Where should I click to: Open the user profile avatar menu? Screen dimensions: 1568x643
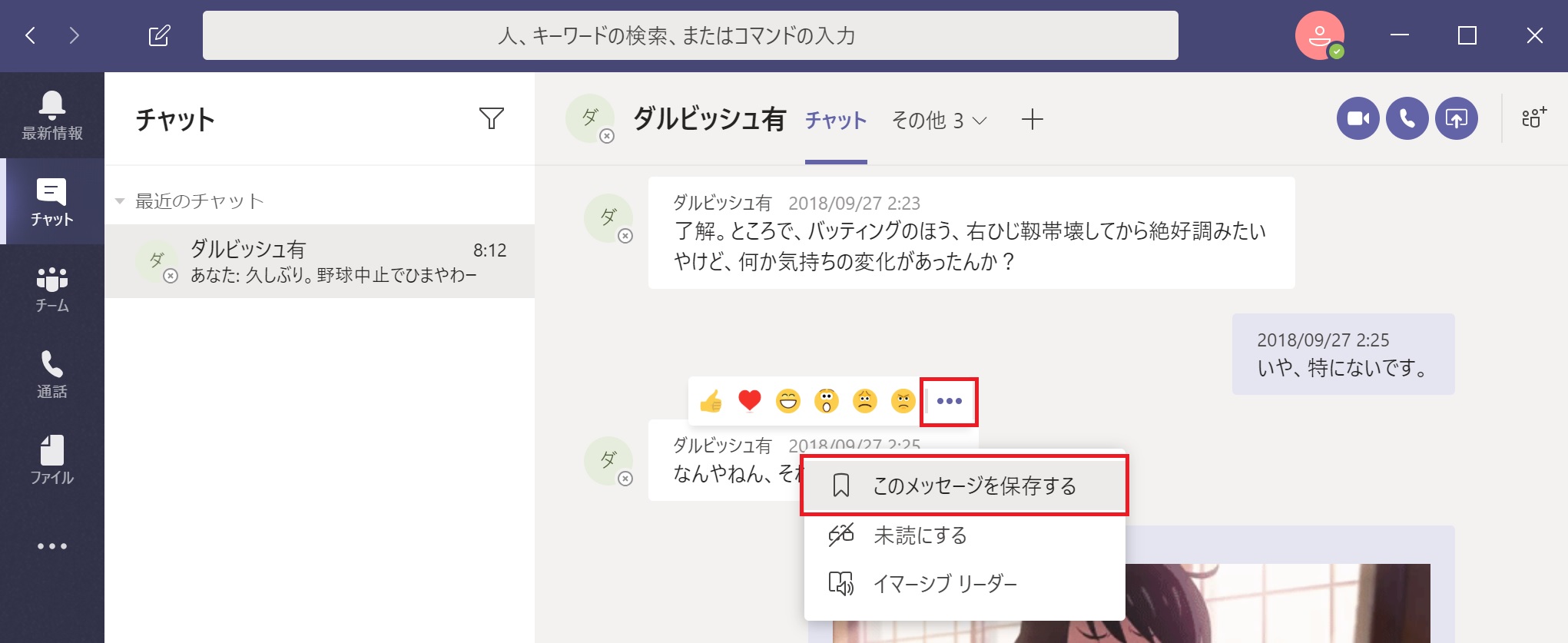pos(1319,35)
